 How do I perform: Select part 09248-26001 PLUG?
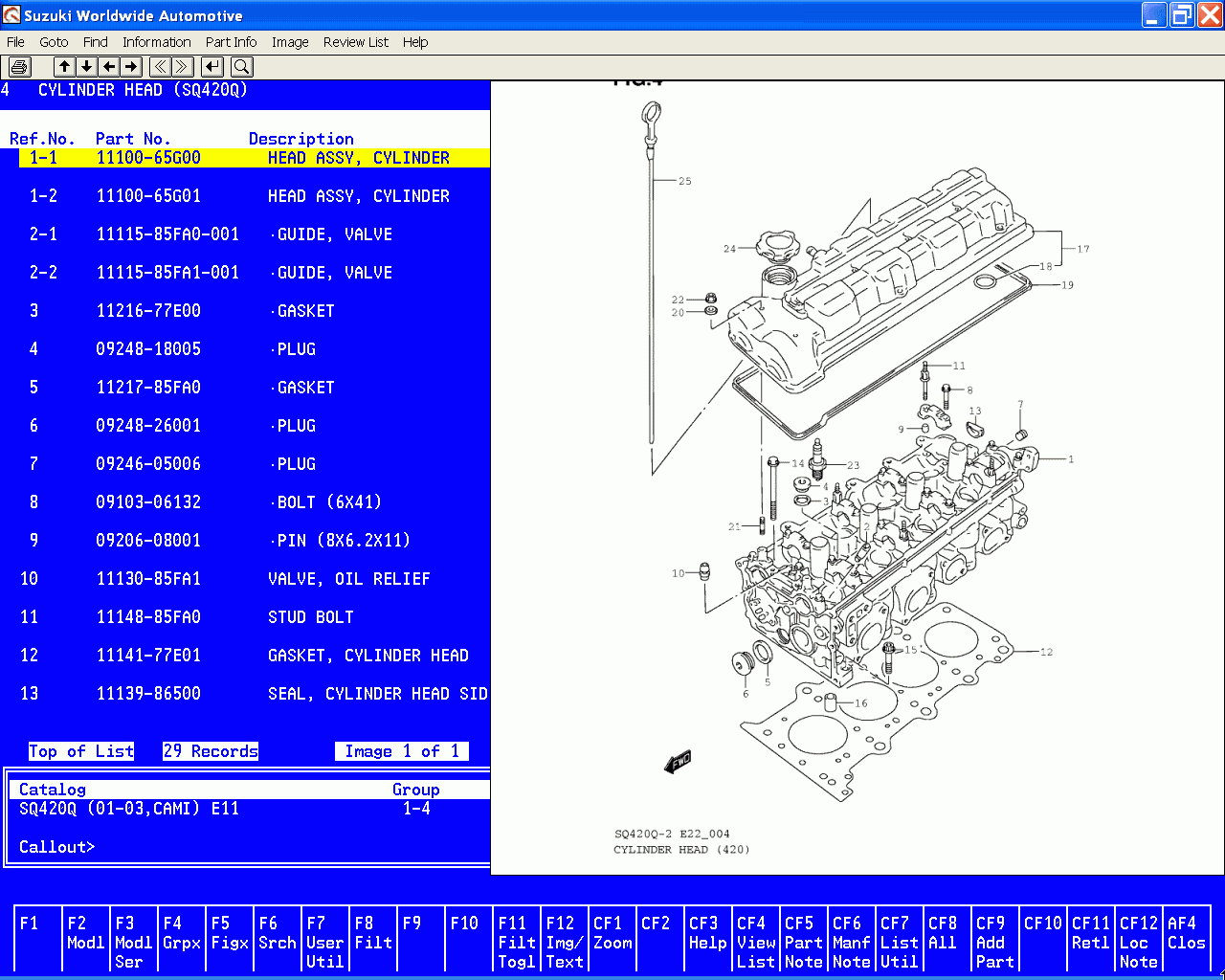[255, 426]
